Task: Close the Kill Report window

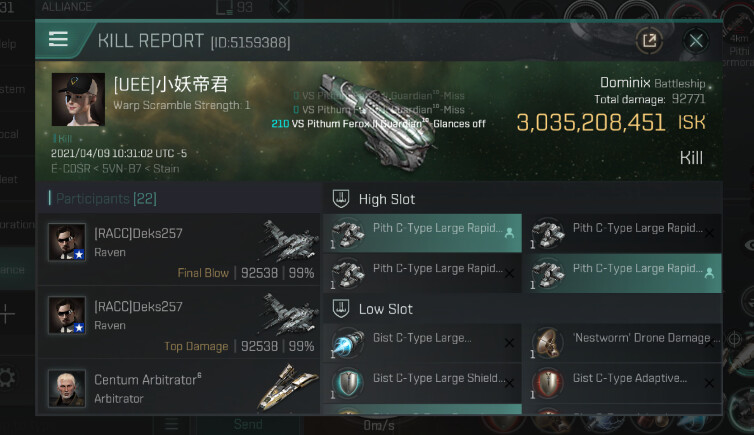Action: [696, 41]
